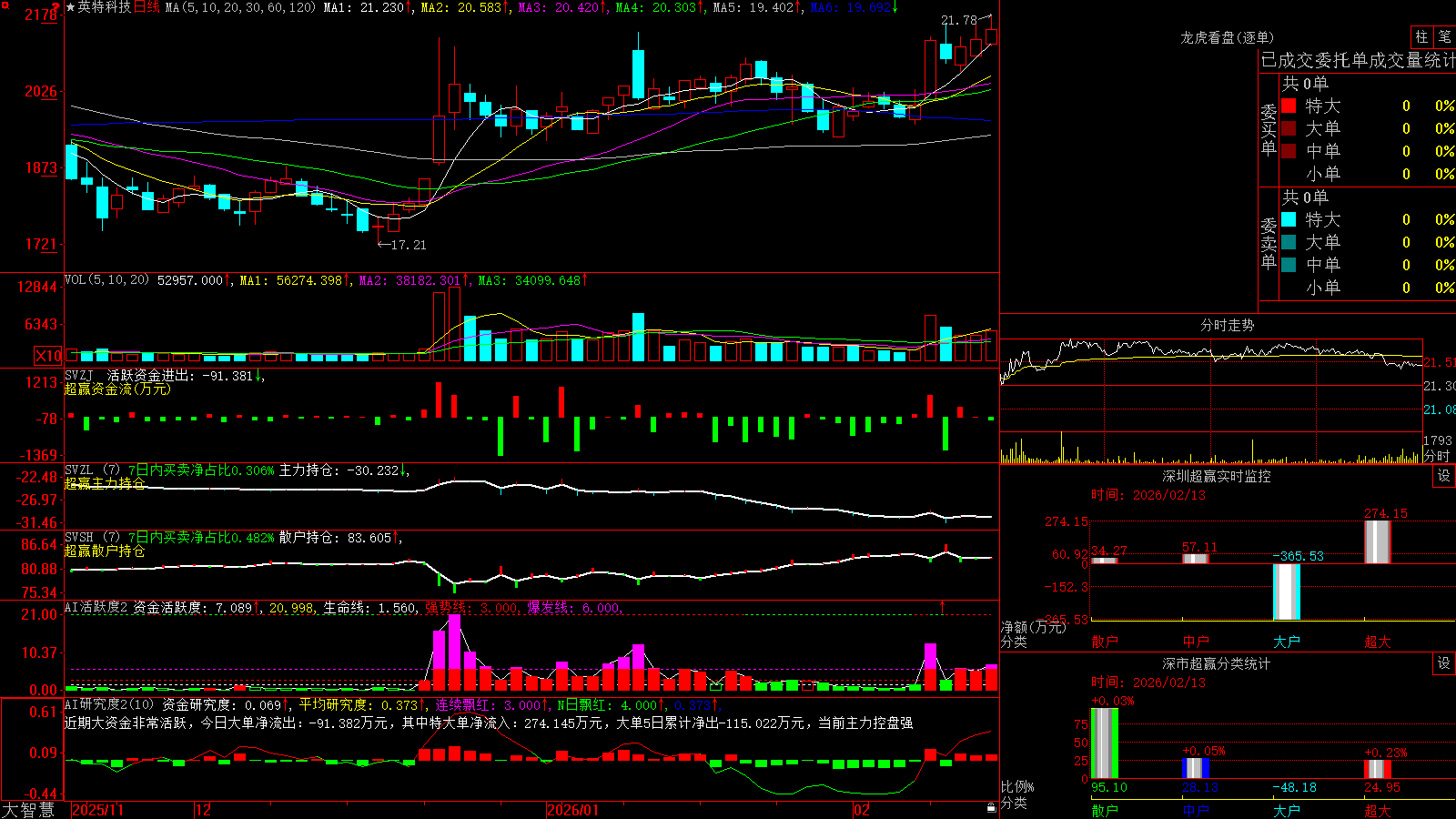Click the 委卖单 vertical section label
This screenshot has height=819, width=1456.
tap(1269, 243)
